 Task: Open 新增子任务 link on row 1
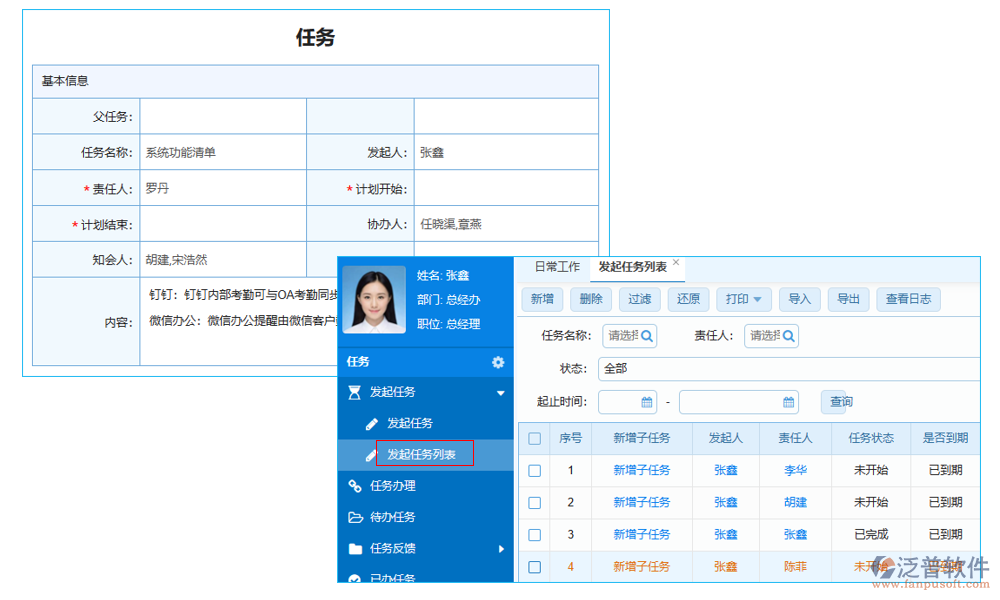pos(642,470)
